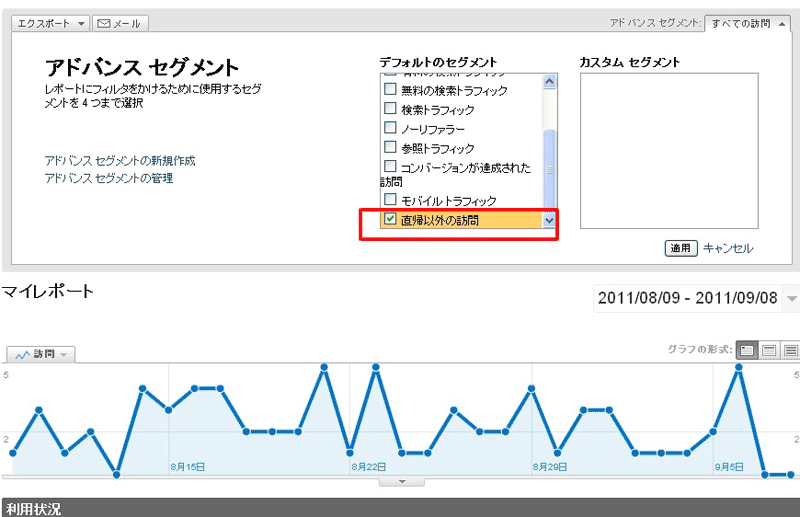
Task: Enable the ノーリファラー segment checkbox
Action: (391, 129)
